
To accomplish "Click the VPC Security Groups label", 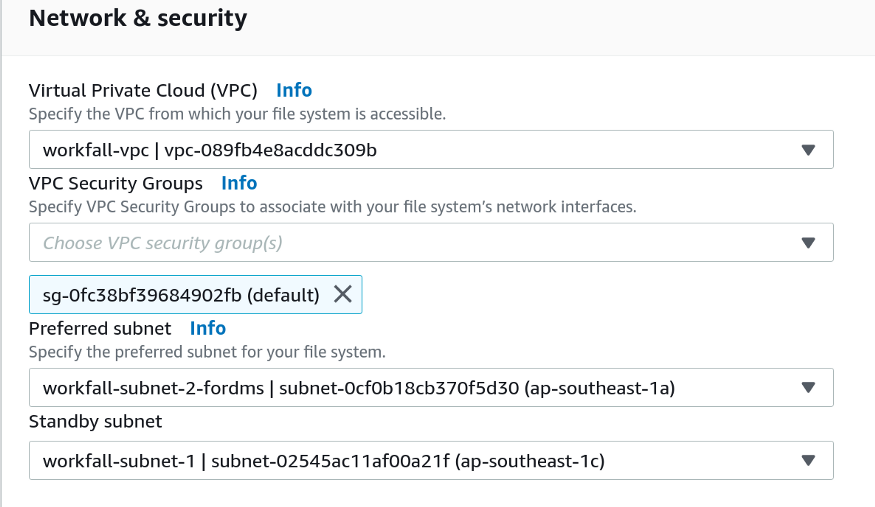I will click(116, 183).
